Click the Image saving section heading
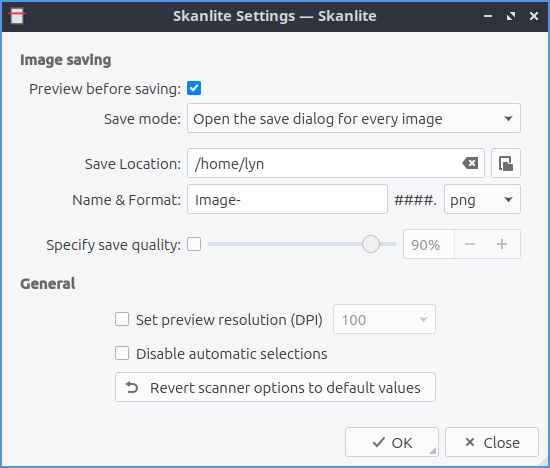 (66, 60)
